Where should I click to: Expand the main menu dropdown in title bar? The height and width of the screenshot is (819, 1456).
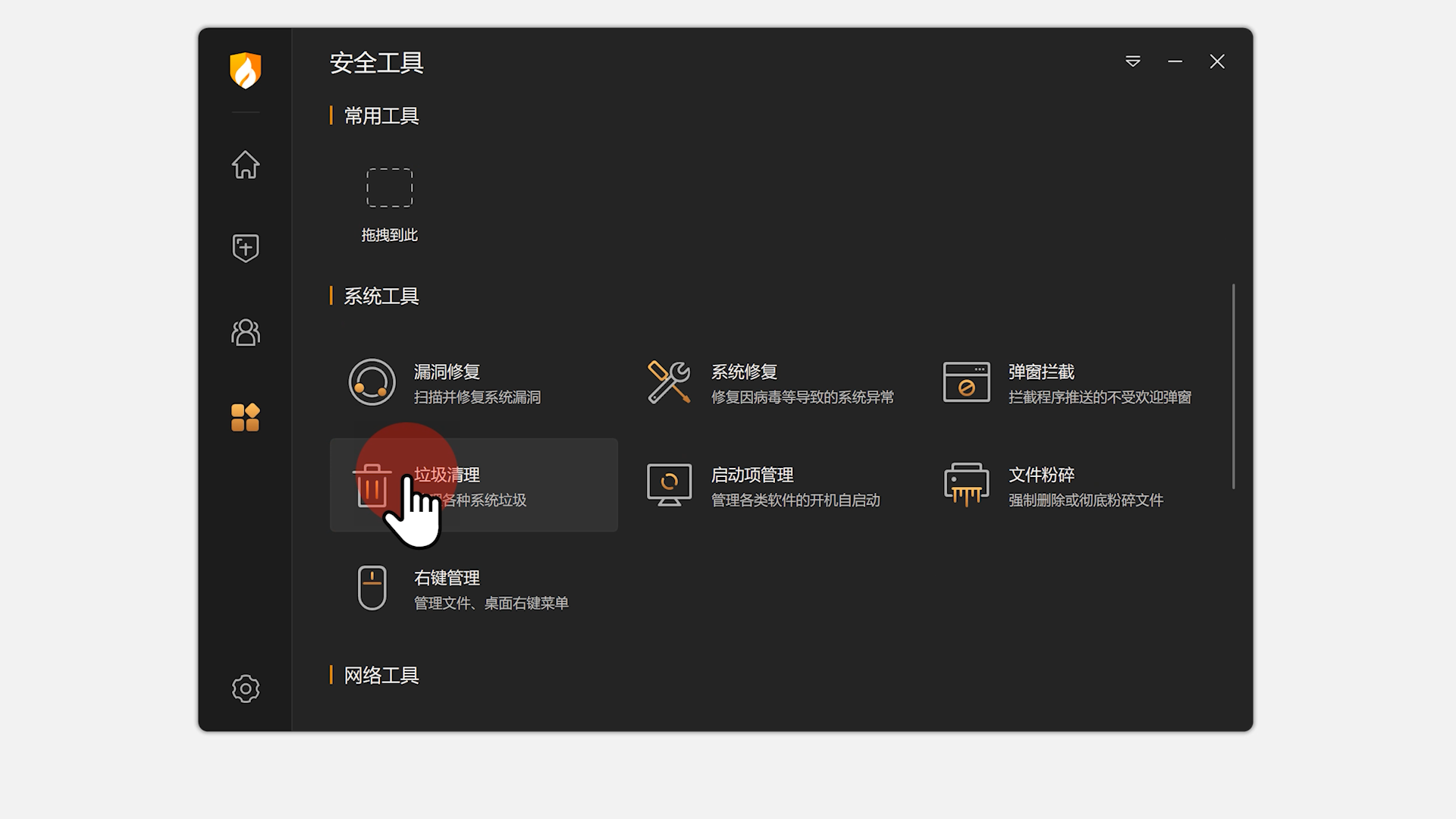[x=1133, y=61]
